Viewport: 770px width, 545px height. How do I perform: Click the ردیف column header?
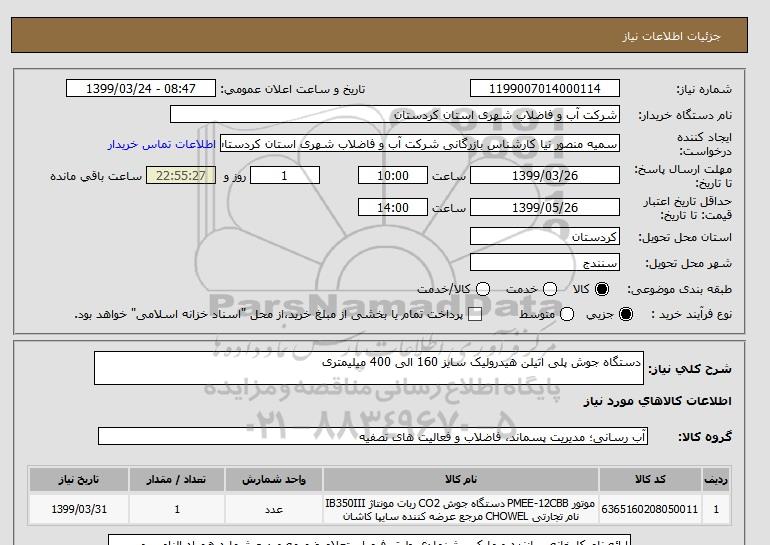(716, 479)
